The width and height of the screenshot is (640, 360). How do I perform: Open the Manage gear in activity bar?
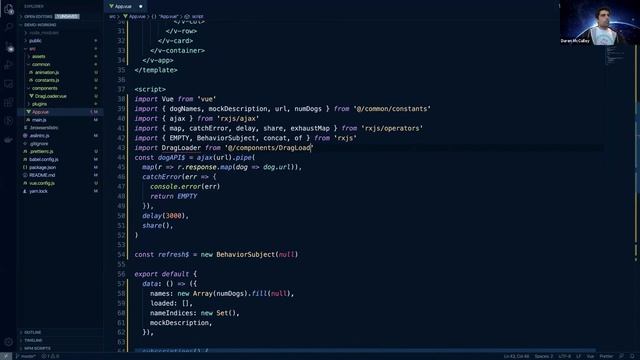(9, 342)
